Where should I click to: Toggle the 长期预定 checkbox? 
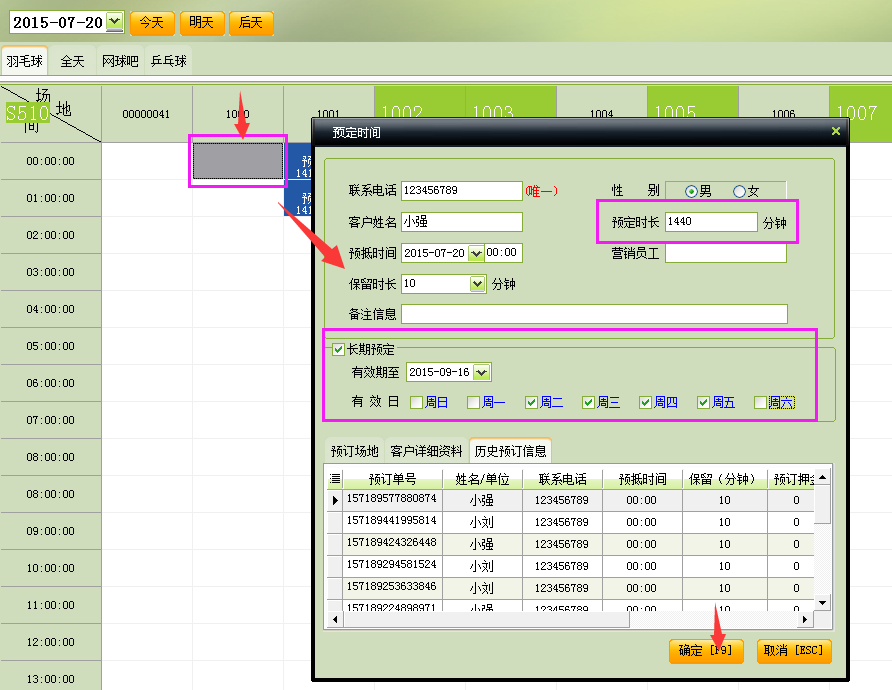click(x=338, y=349)
